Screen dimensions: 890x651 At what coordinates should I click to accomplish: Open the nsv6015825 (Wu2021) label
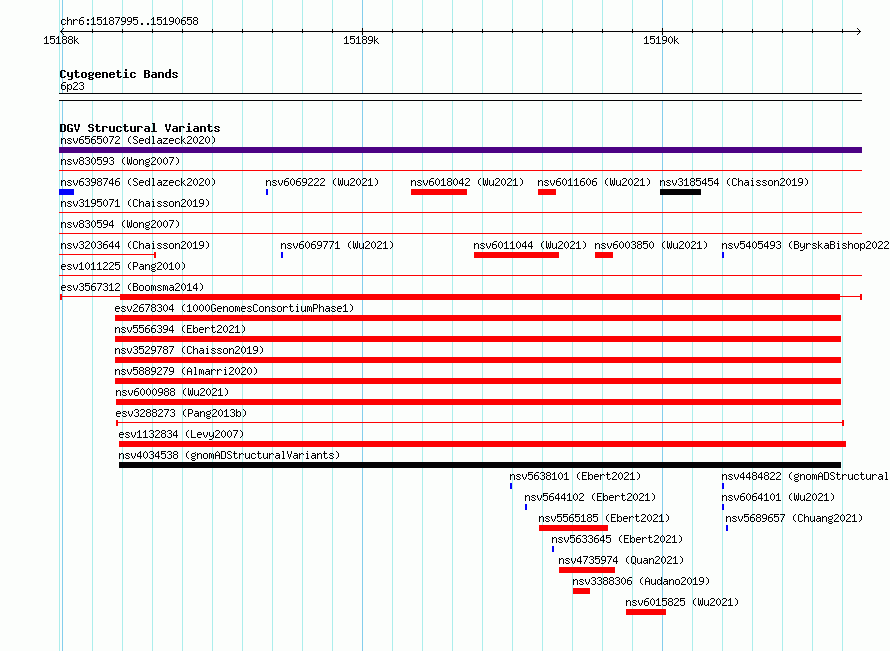pyautogui.click(x=682, y=602)
